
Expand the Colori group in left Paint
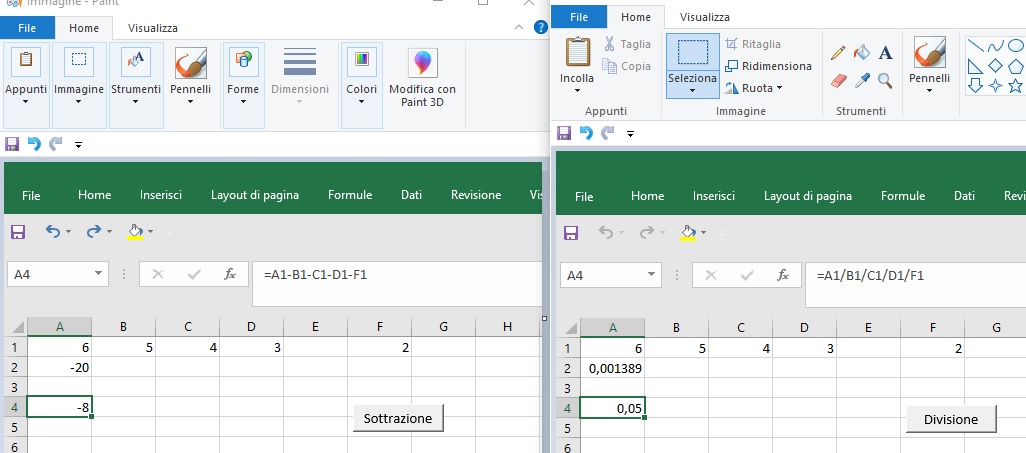tap(362, 85)
